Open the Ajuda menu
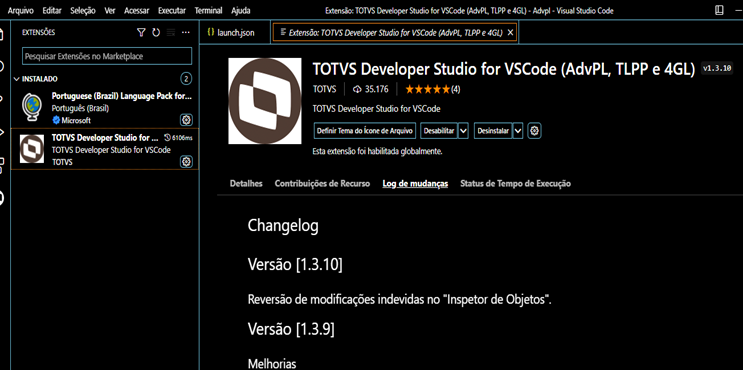Viewport: 743px width, 370px height. click(241, 10)
